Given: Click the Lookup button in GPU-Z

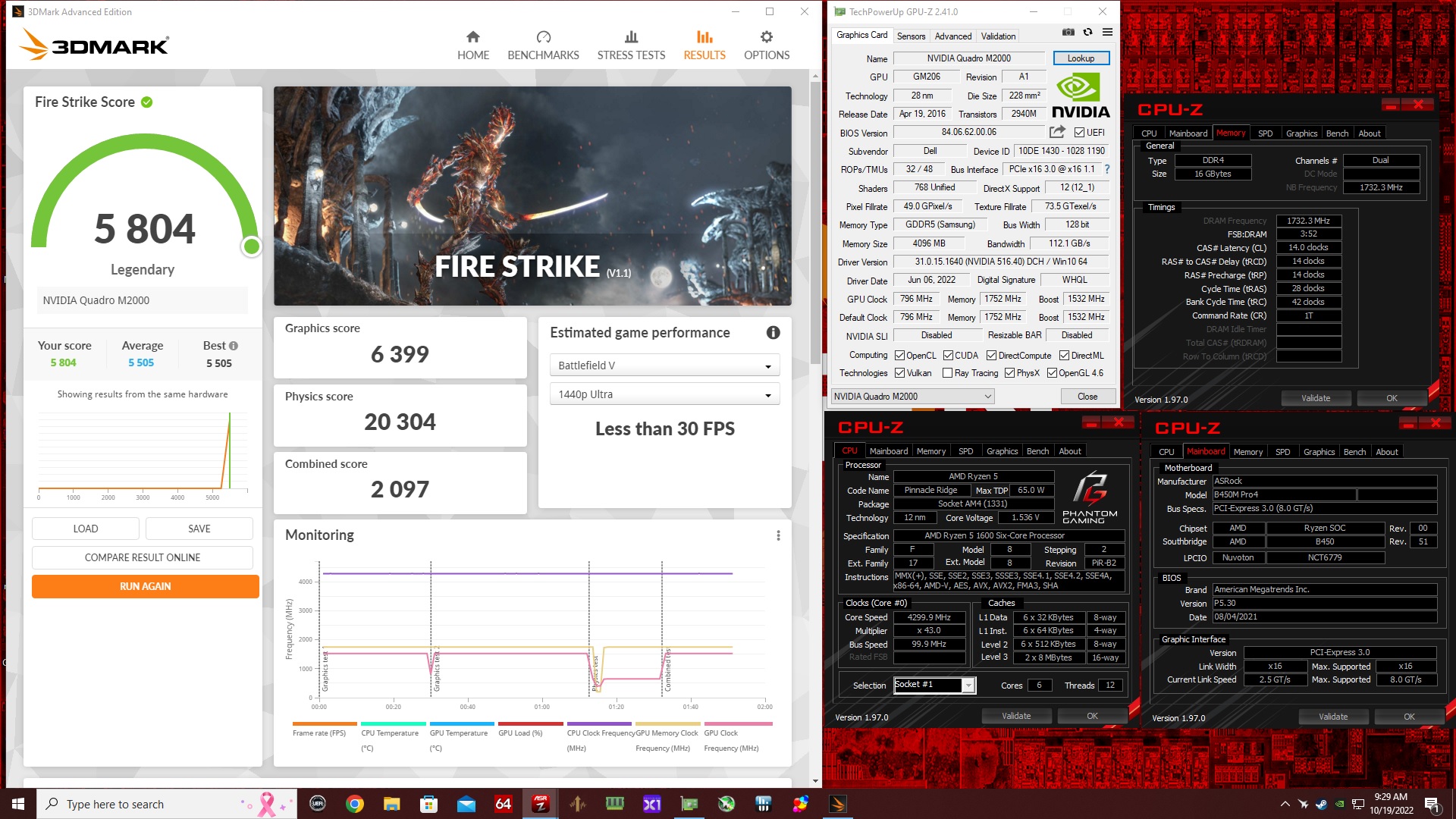Looking at the screenshot, I should [x=1081, y=58].
